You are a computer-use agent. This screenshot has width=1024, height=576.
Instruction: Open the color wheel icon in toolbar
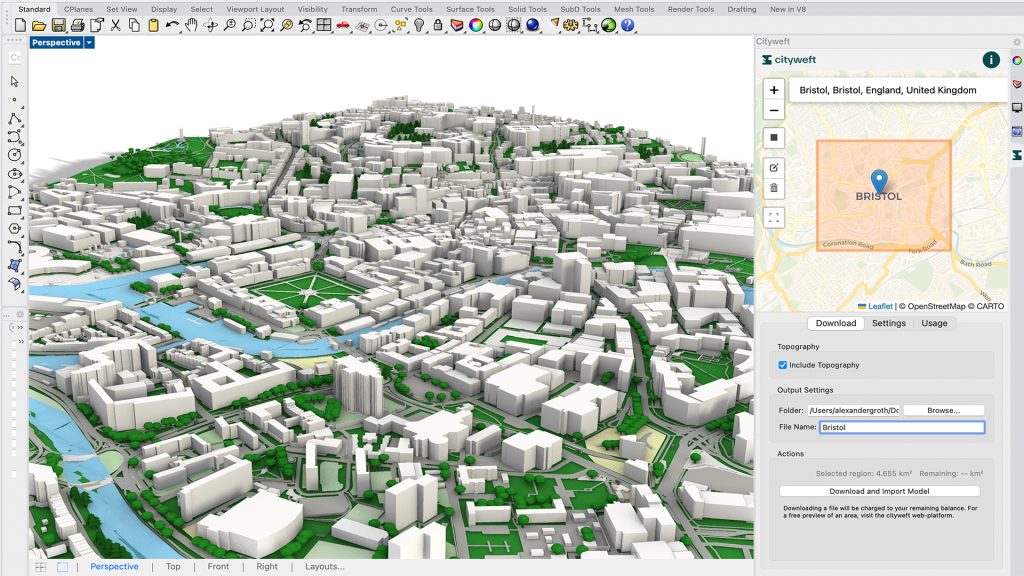click(476, 25)
